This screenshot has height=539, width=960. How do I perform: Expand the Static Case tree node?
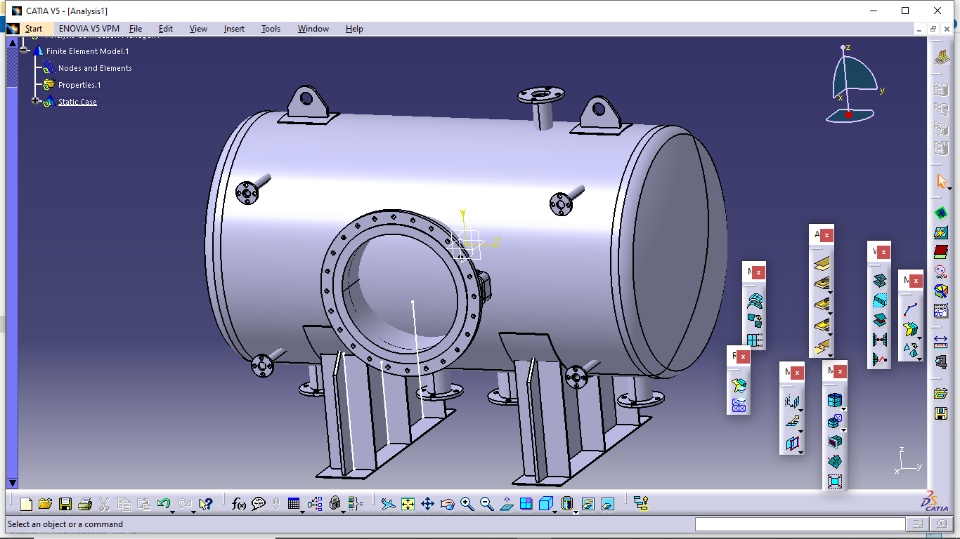[x=36, y=101]
